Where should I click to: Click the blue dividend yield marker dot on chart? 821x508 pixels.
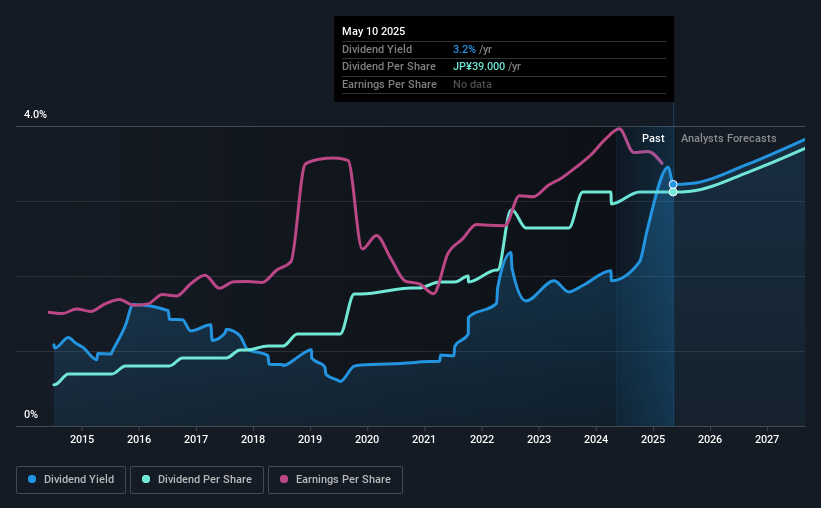[x=673, y=184]
